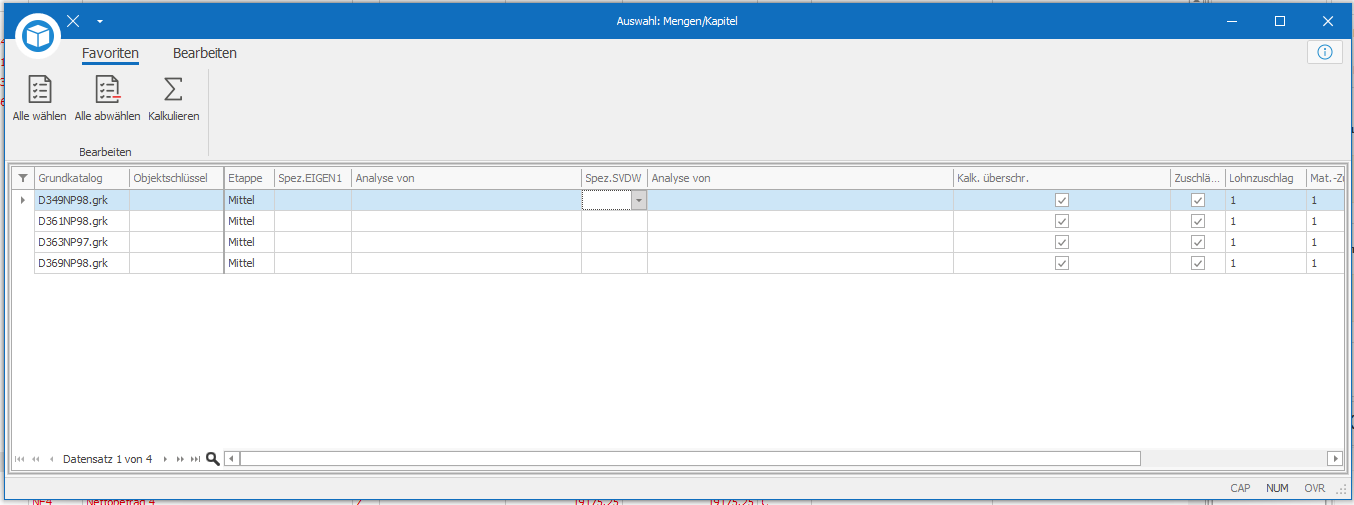Click the Lohnzuschlag column header
The width and height of the screenshot is (1354, 505).
point(1264,178)
